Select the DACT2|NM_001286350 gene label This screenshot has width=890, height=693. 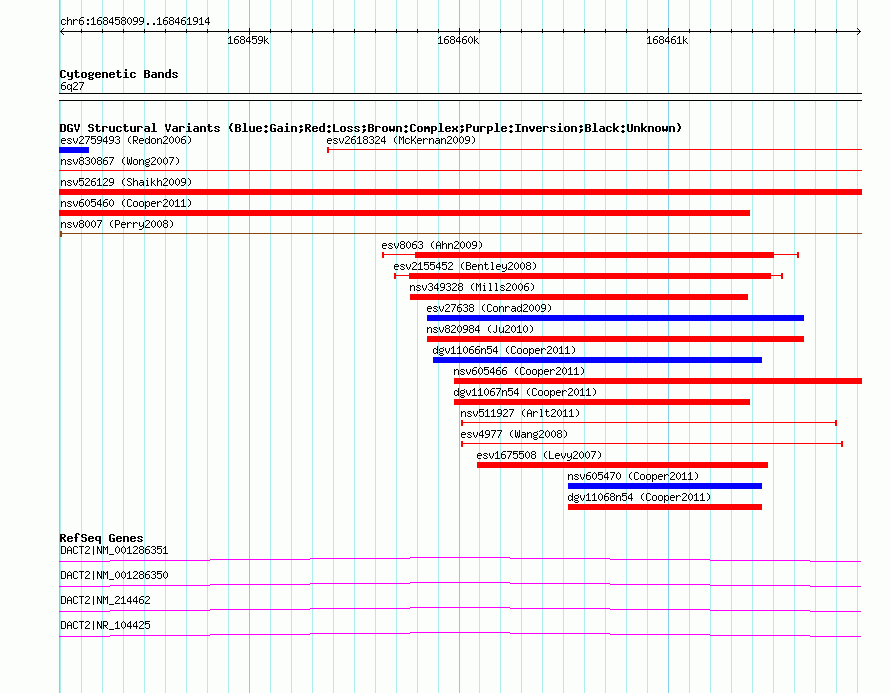(x=114, y=576)
